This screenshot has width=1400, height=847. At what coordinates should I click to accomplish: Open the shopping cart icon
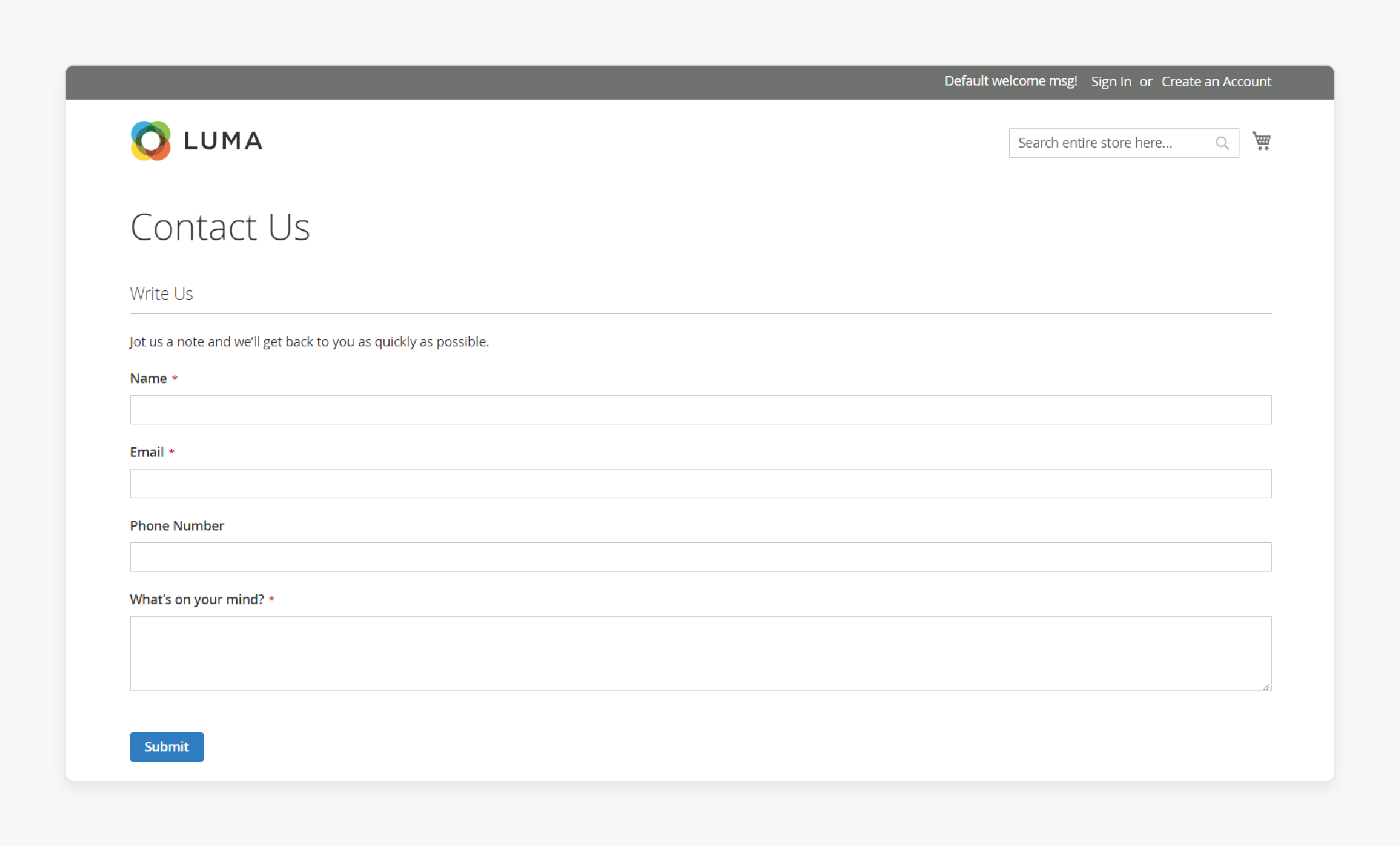[x=1261, y=141]
